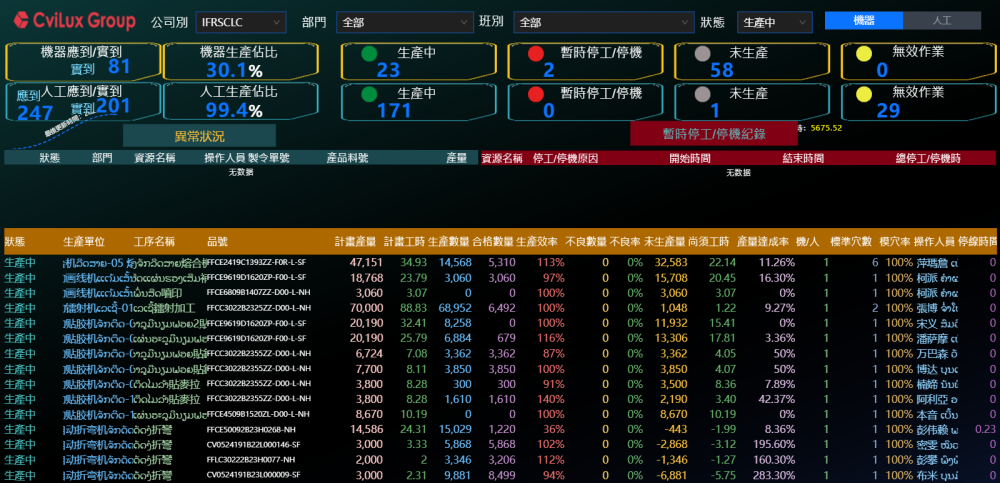Screen dimensions: 1000x483
Task: Sort table by 計畫產量 column header
Action: [x=354, y=242]
